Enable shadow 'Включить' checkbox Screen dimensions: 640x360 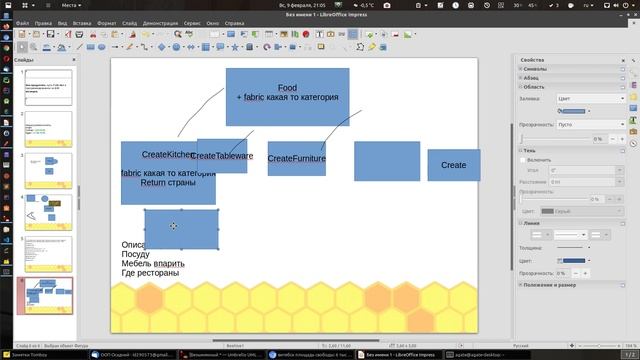(522, 160)
